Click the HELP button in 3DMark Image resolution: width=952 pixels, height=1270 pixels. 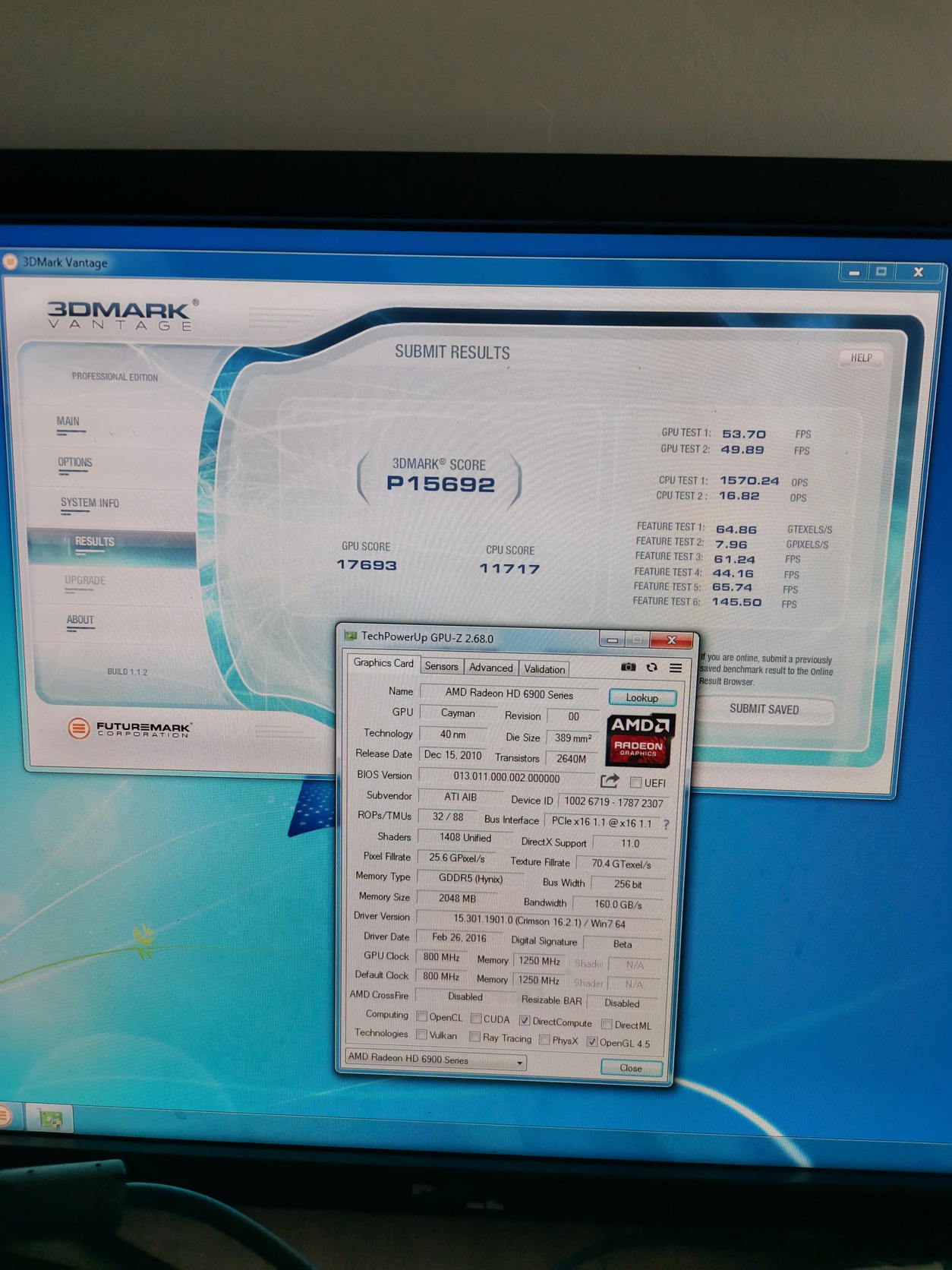click(x=862, y=358)
